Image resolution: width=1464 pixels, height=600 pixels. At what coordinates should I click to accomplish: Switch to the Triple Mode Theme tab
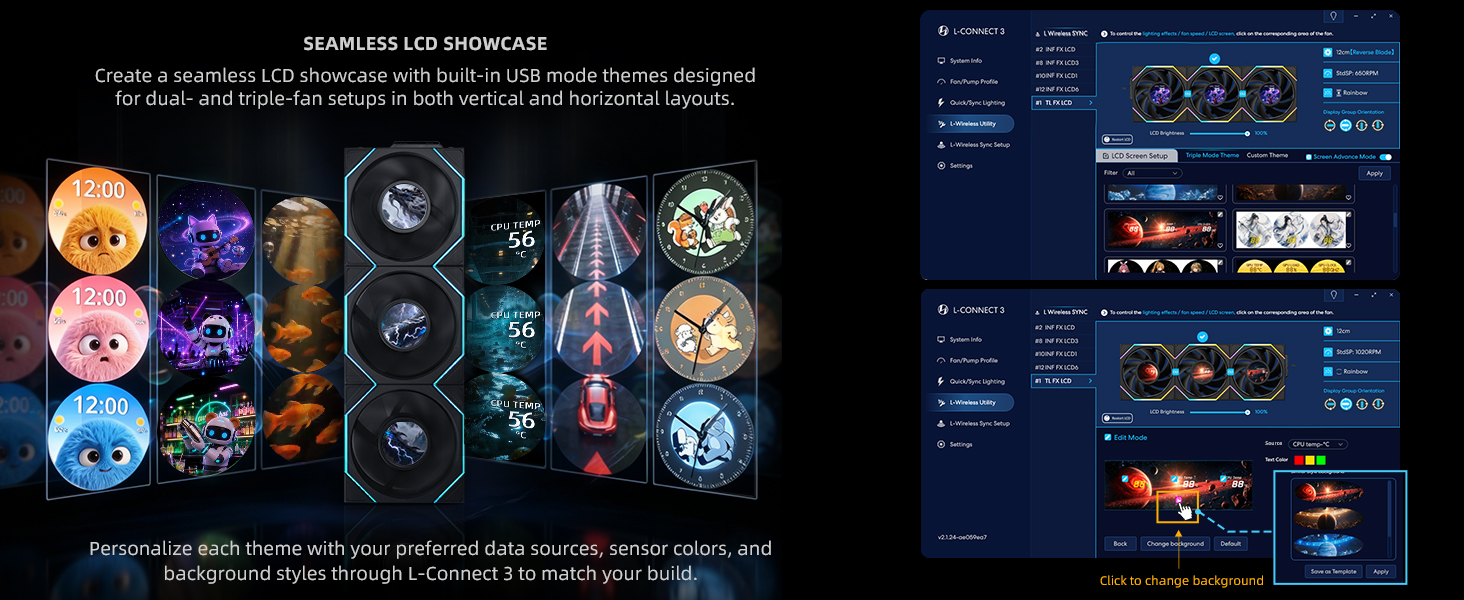pos(1212,156)
